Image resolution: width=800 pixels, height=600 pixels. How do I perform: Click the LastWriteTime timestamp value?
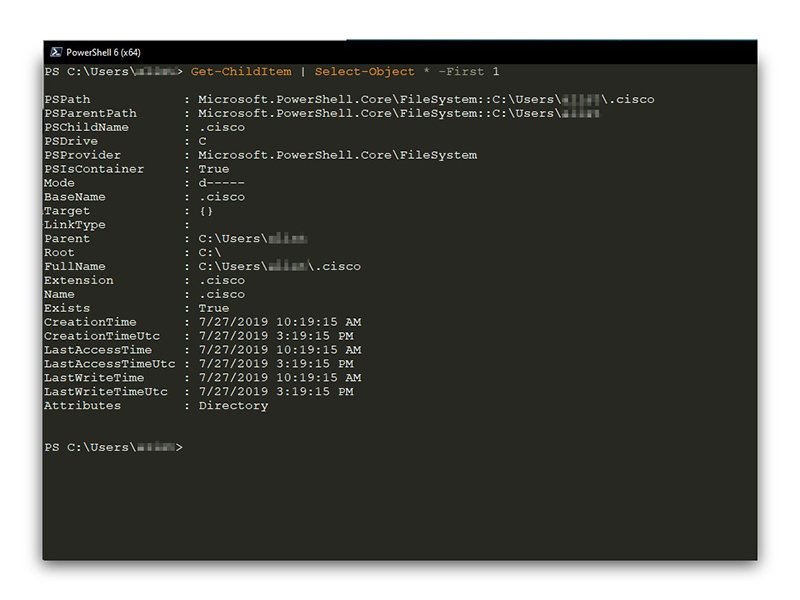pos(279,379)
